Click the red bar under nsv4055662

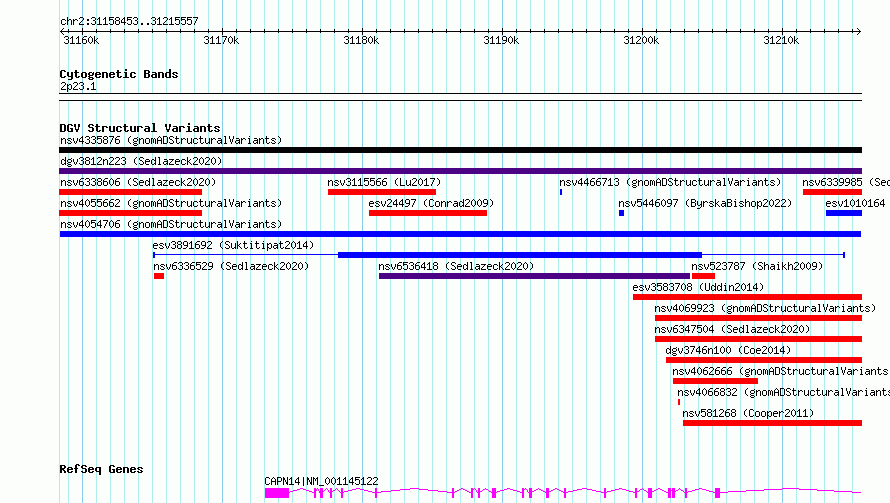point(131,213)
